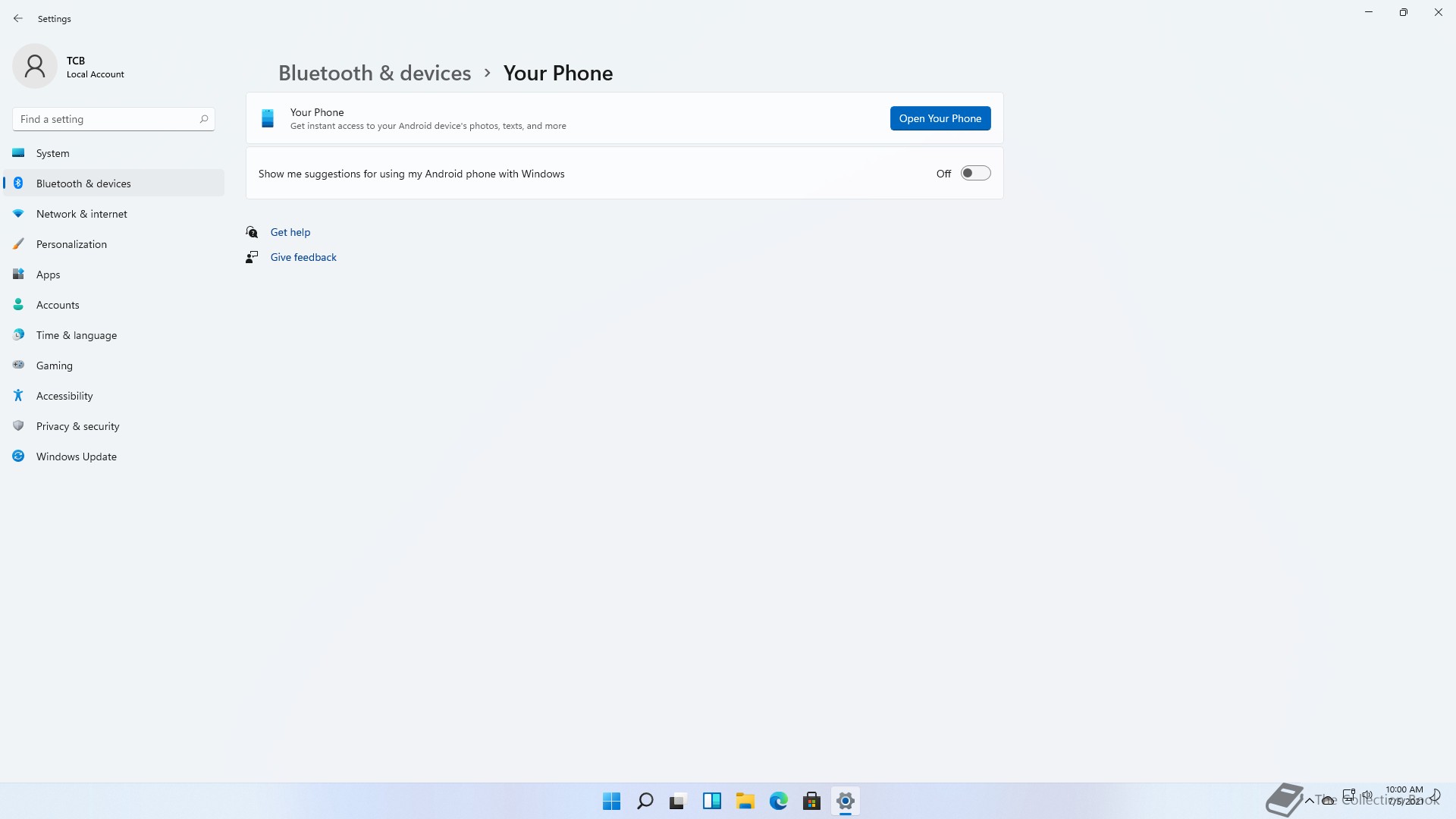
Task: Click Open Your Phone button
Action: [940, 118]
